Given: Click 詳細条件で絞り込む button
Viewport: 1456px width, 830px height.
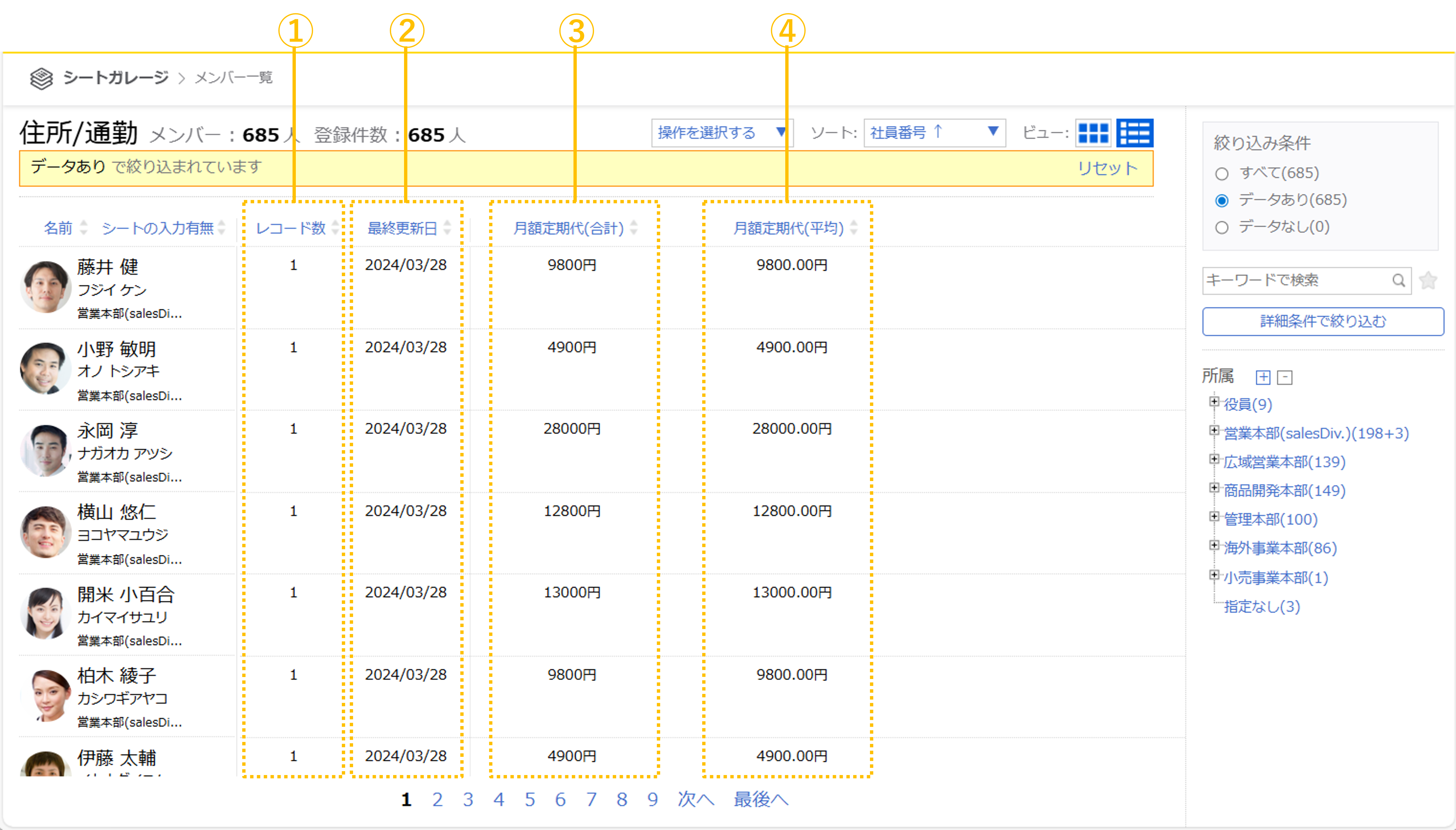Looking at the screenshot, I should click(x=1323, y=321).
